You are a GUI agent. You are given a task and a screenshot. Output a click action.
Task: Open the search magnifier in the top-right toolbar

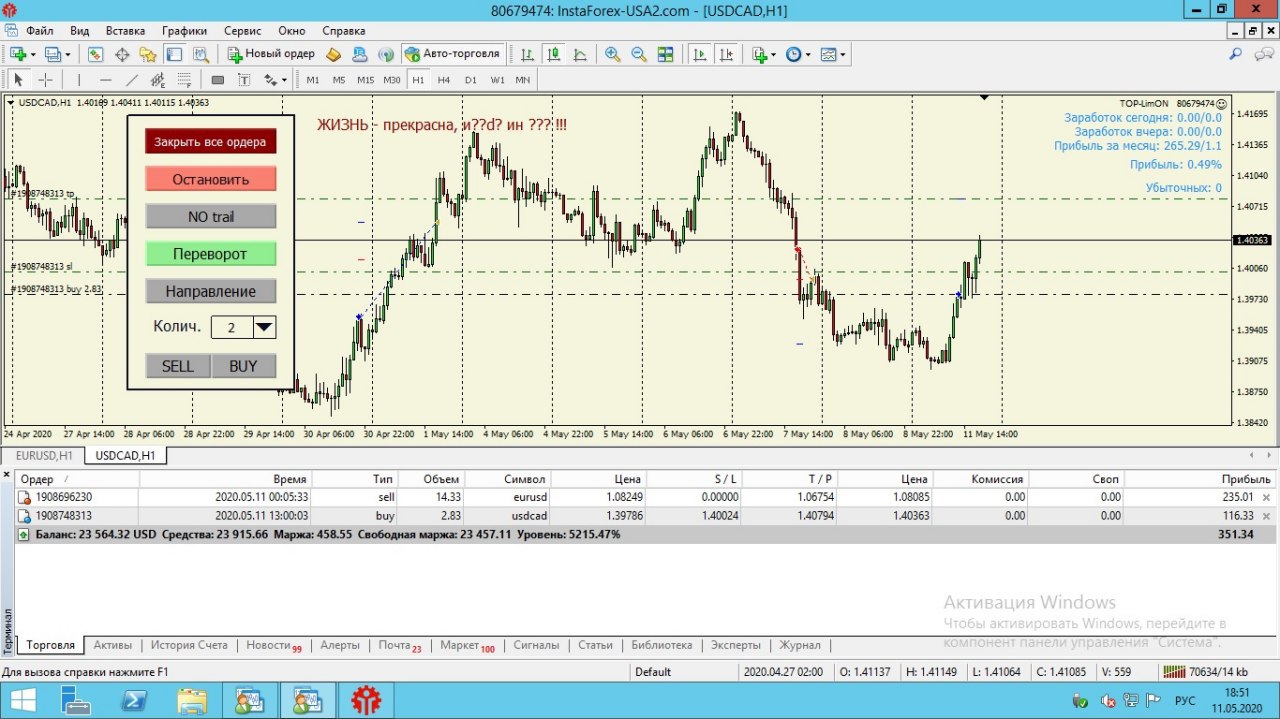1236,54
